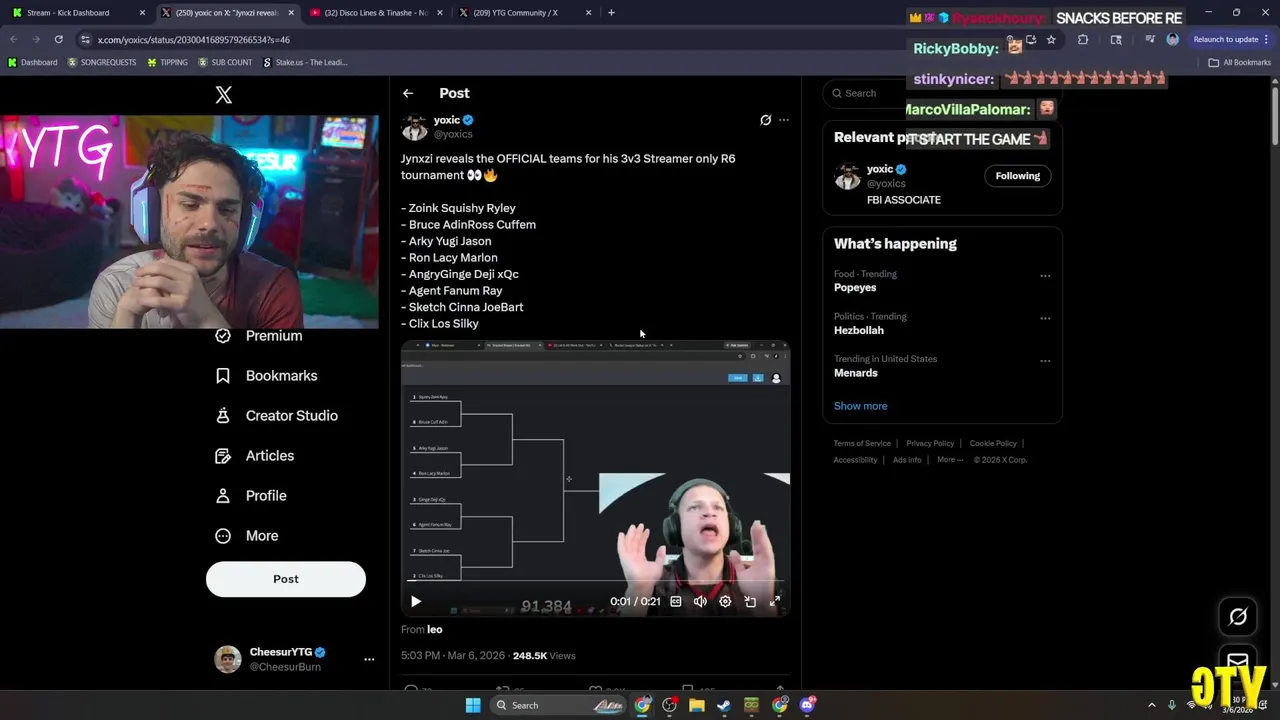Open the browser extensions puzzle icon
The height and width of the screenshot is (720, 1280).
click(1083, 39)
